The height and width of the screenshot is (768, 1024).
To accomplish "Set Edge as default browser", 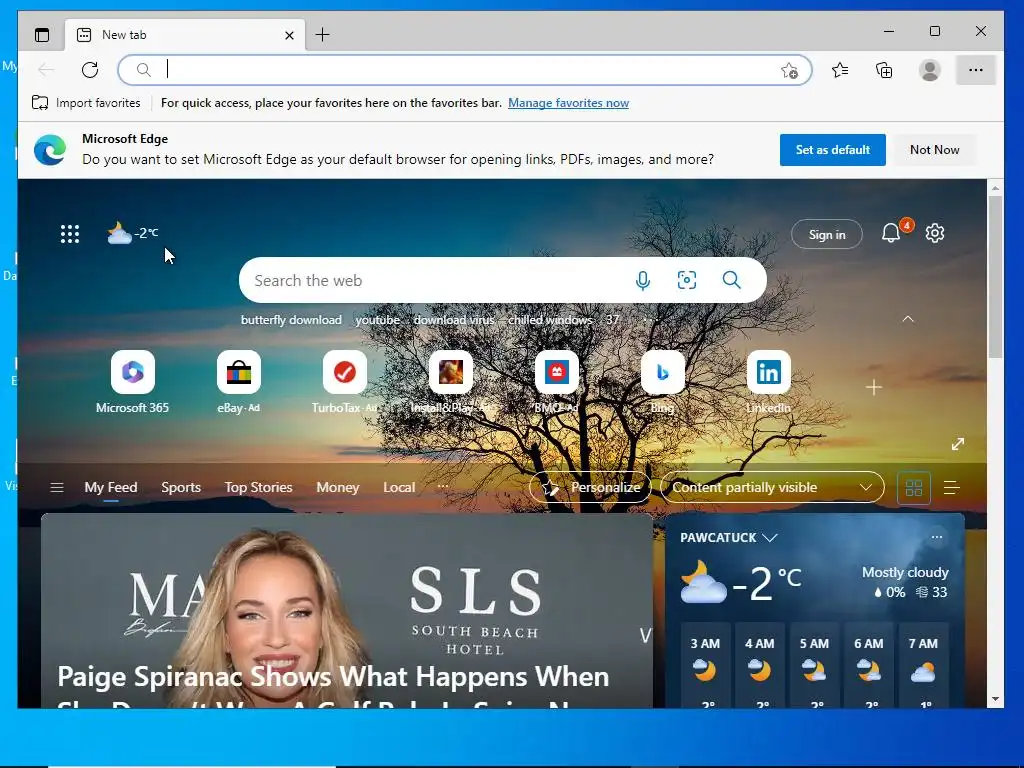I will pyautogui.click(x=833, y=150).
